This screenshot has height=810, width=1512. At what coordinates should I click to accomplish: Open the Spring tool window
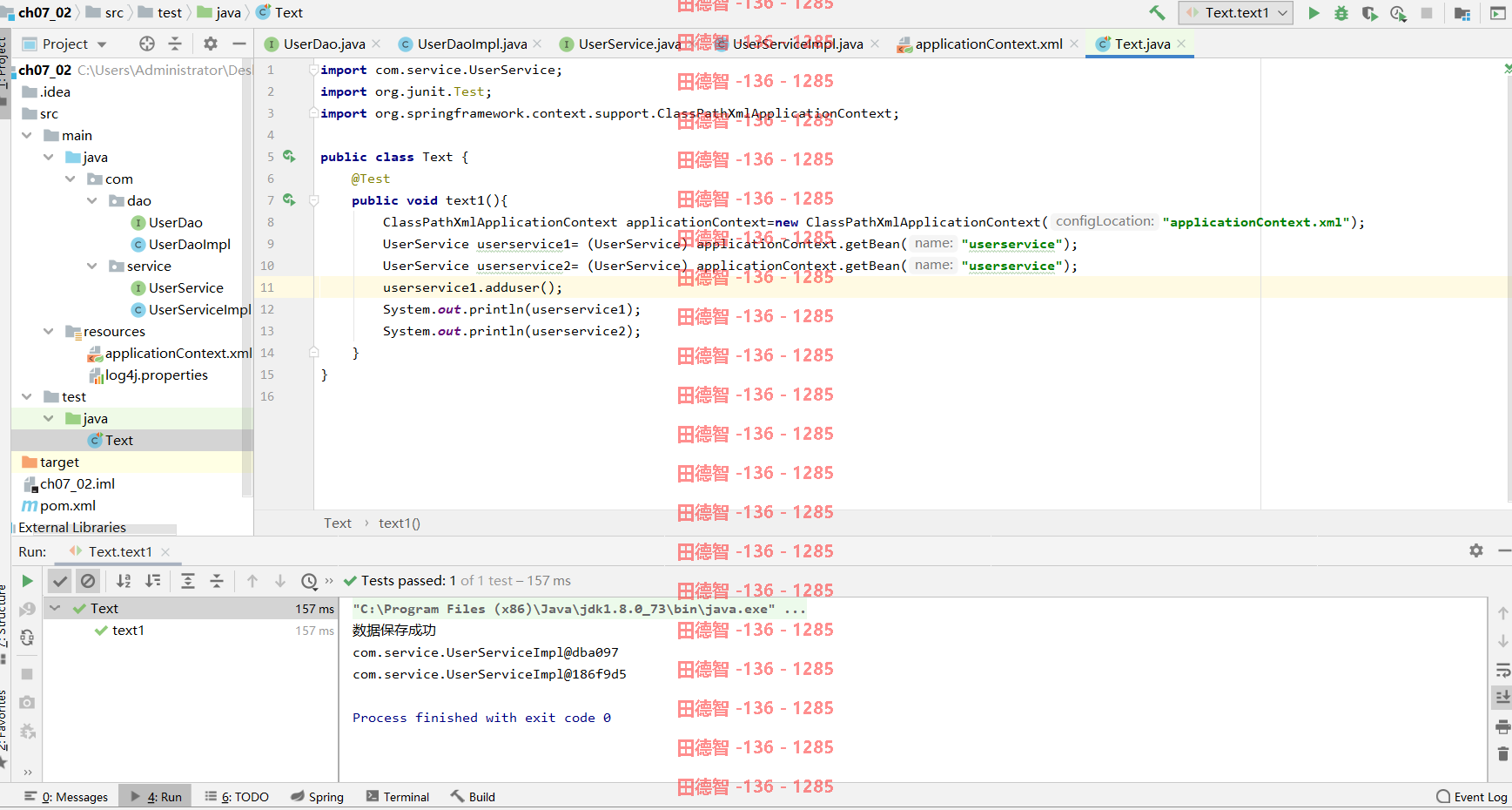coord(318,797)
